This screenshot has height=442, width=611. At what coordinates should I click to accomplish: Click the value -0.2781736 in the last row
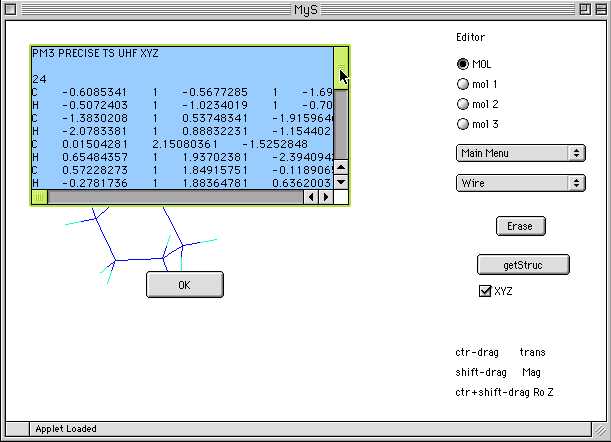(95, 183)
